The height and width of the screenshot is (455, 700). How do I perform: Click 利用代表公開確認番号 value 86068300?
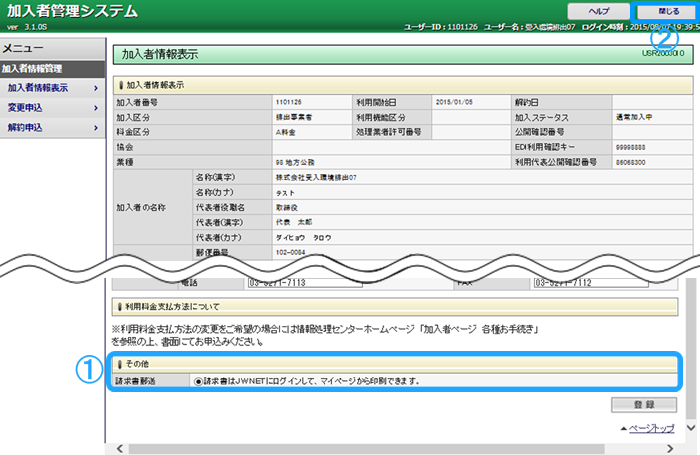pos(630,163)
